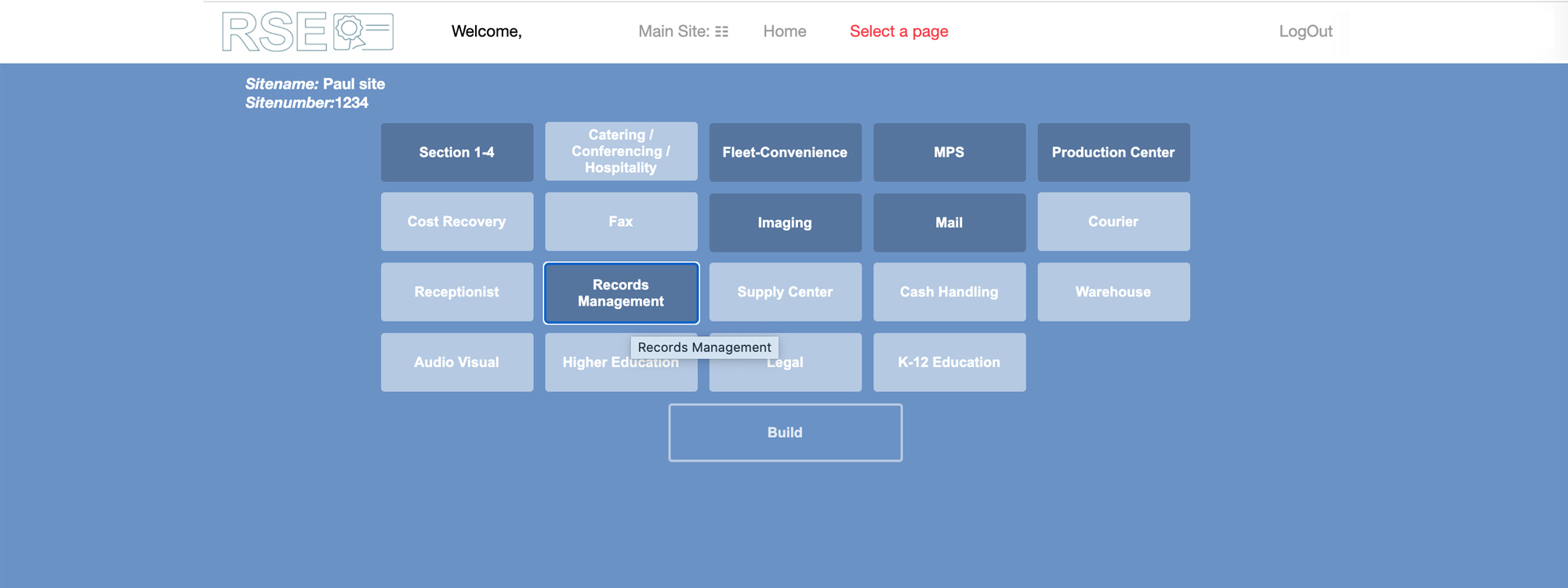Select the Courier tile
The height and width of the screenshot is (588, 1568).
point(1112,222)
